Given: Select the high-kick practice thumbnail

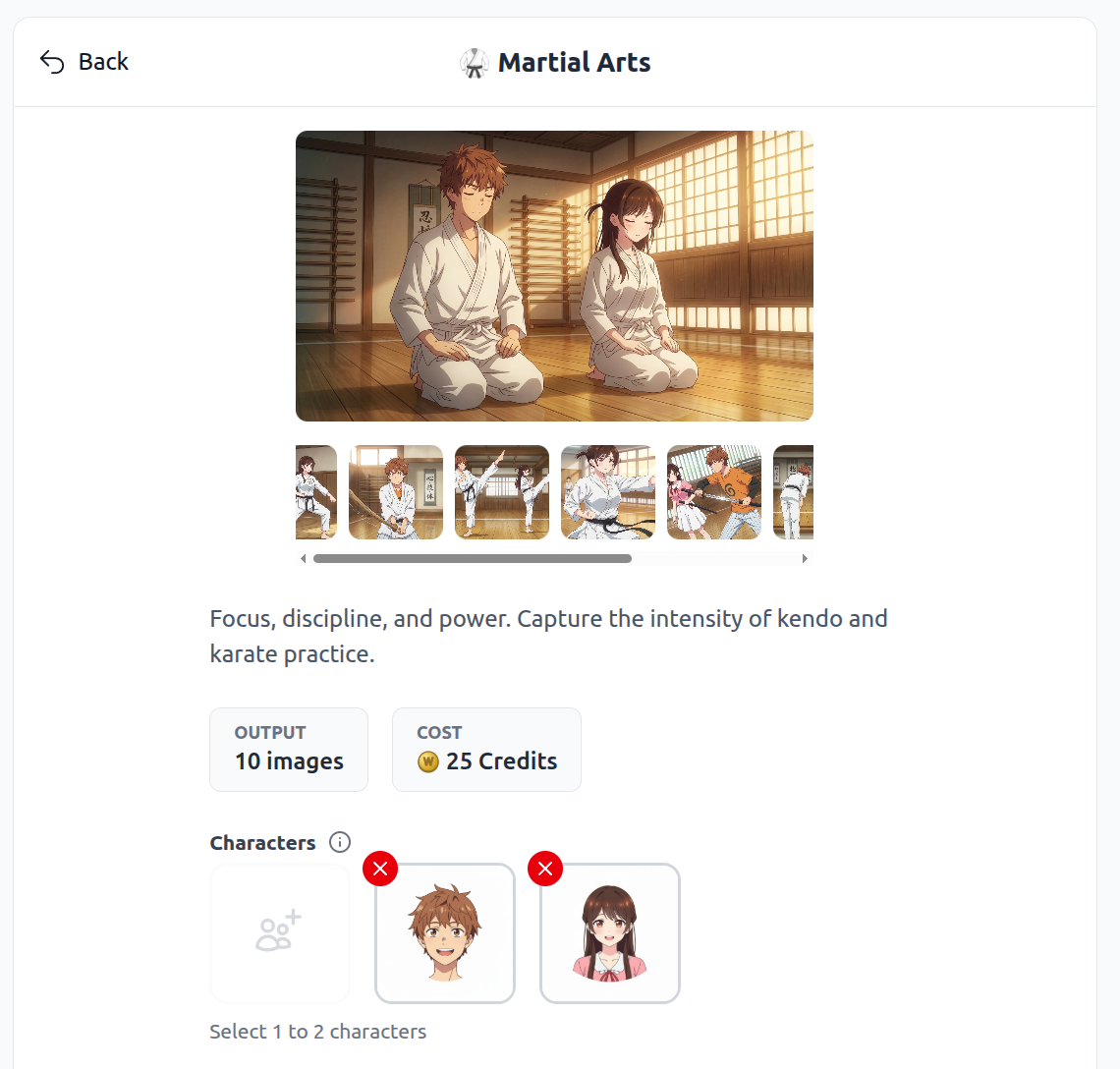Looking at the screenshot, I should point(501,492).
